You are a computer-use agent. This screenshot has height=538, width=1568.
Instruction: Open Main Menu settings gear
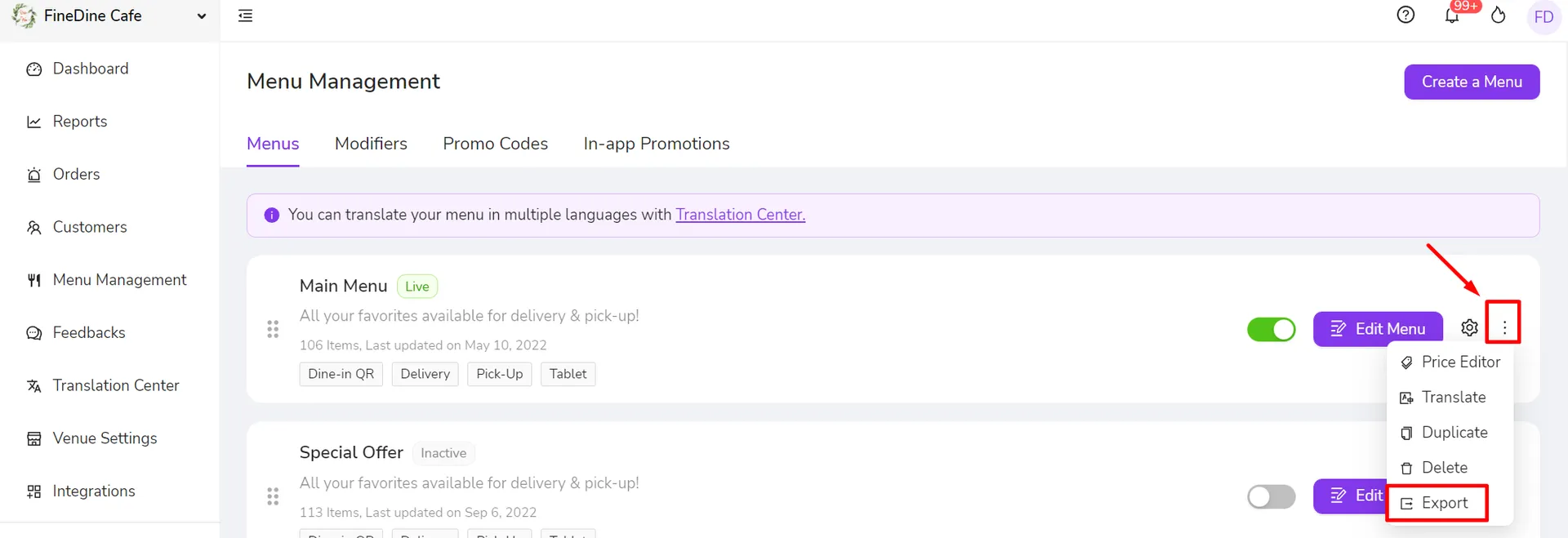tap(1469, 328)
